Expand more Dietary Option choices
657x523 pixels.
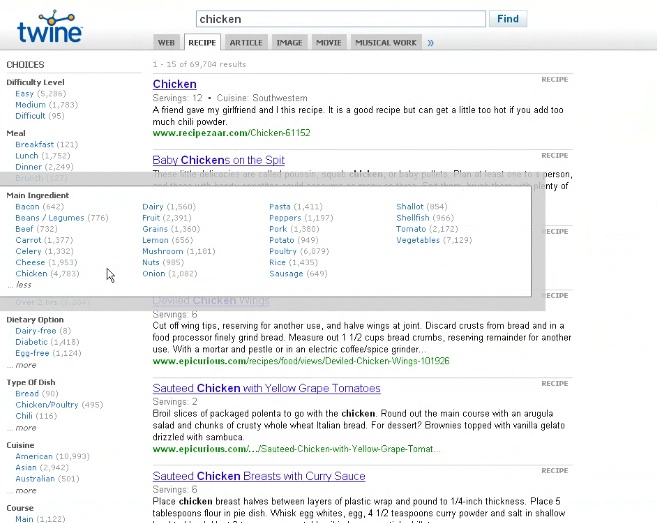26,365
